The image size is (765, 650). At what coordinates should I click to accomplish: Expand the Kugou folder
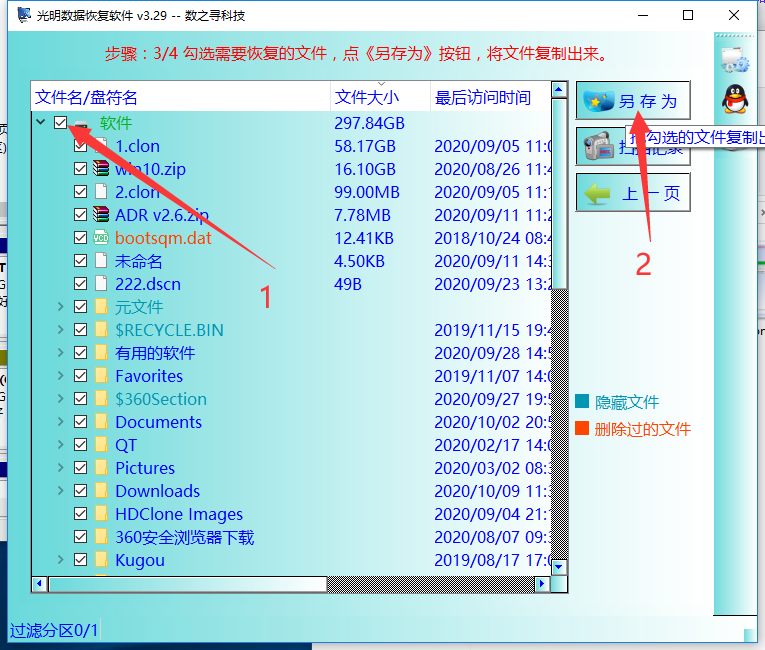point(60,559)
